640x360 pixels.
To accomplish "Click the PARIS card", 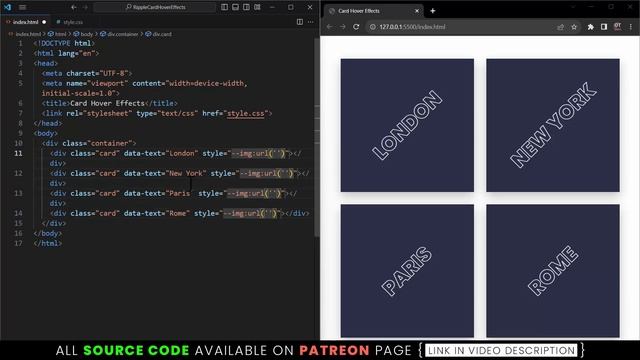I will pyautogui.click(x=407, y=271).
